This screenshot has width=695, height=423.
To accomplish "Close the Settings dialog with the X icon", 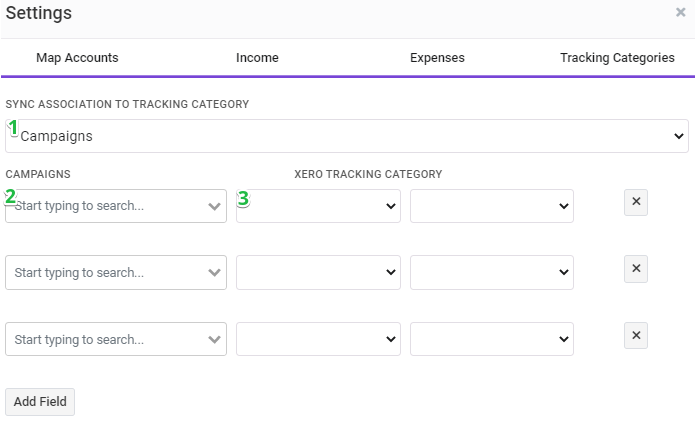I will [680, 12].
